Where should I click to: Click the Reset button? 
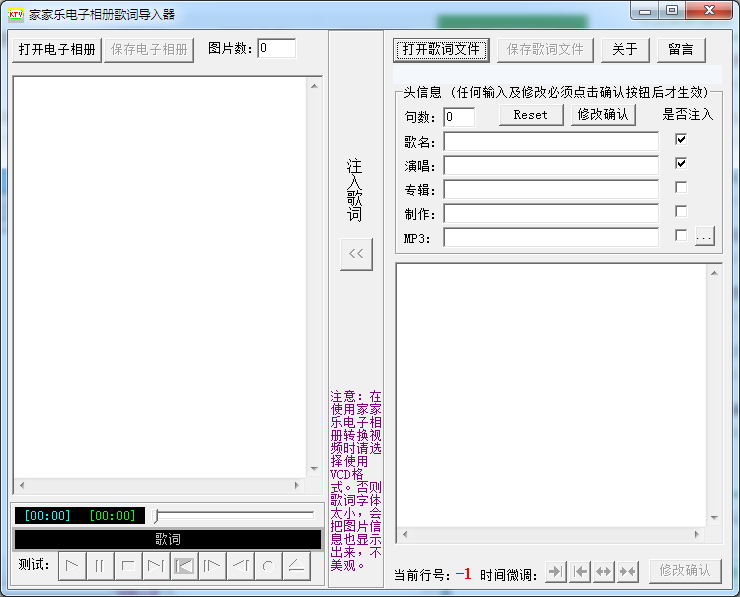pyautogui.click(x=531, y=115)
